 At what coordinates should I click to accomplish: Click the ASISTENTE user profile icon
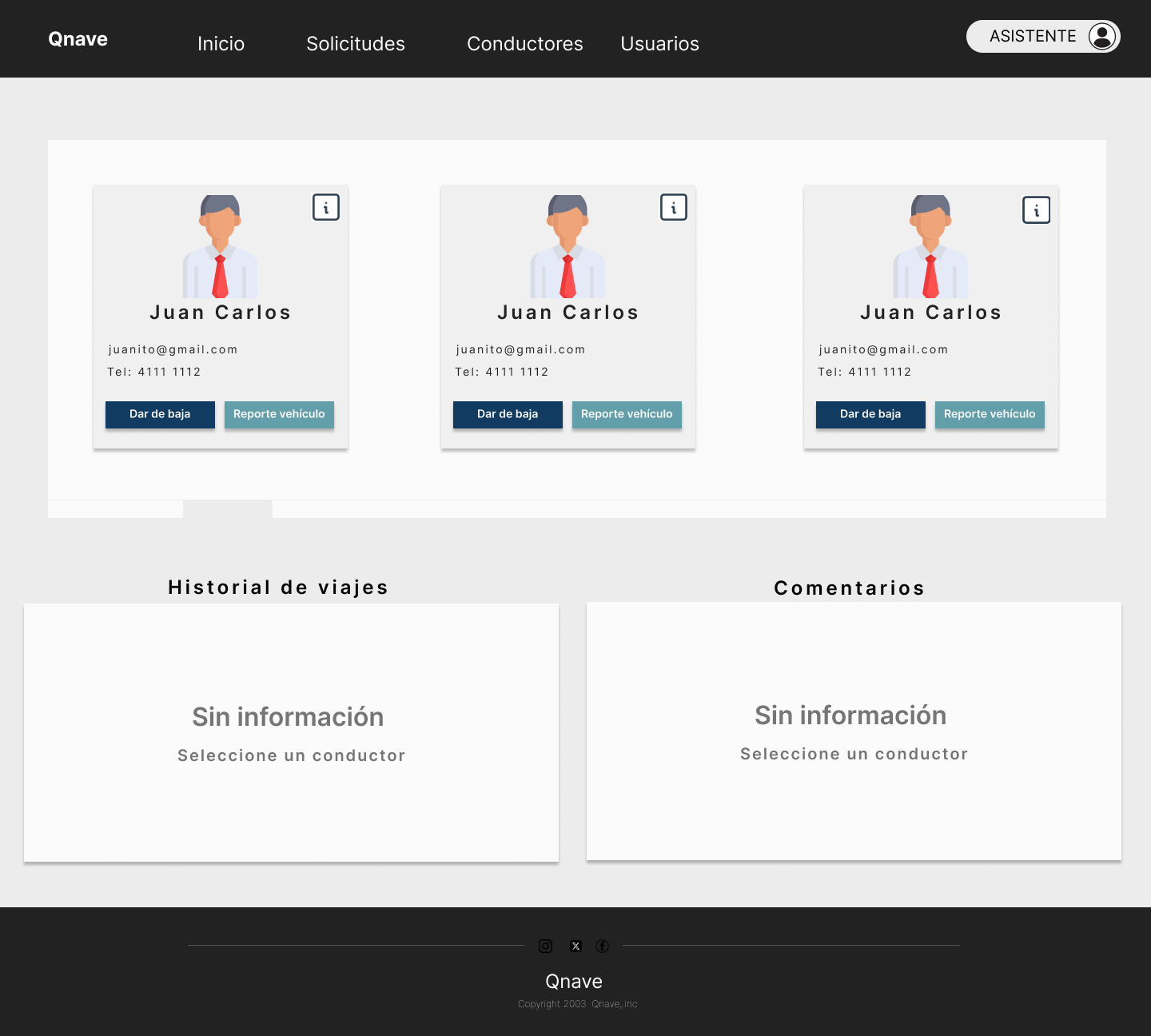(1101, 36)
